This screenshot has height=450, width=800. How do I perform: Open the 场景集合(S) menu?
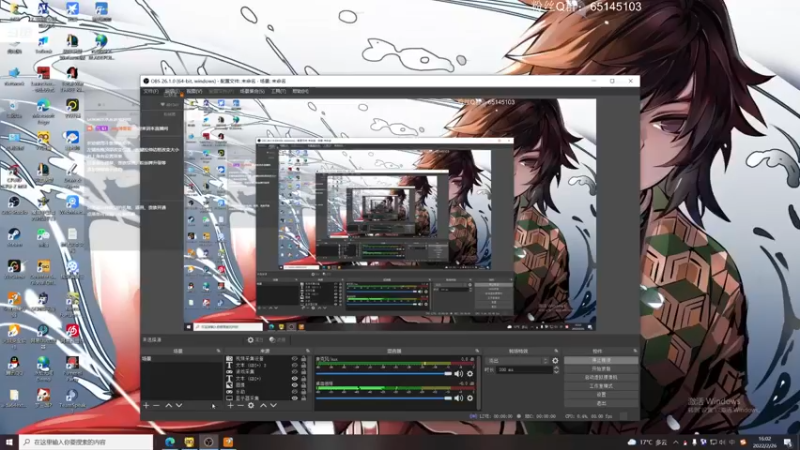point(252,91)
